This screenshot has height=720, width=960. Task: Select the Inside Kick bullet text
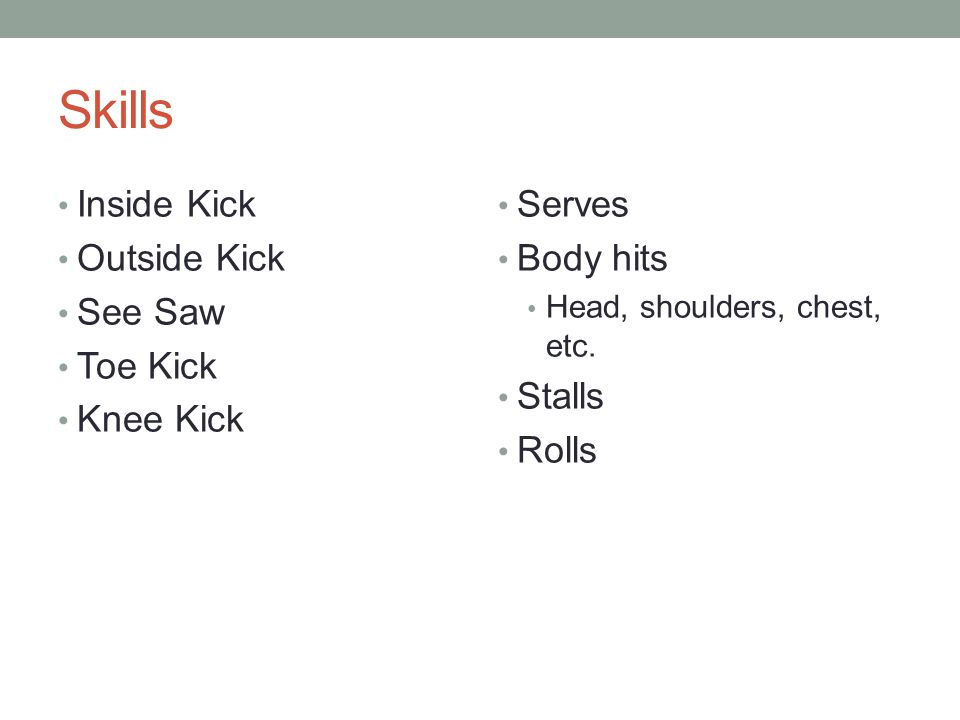pos(166,204)
